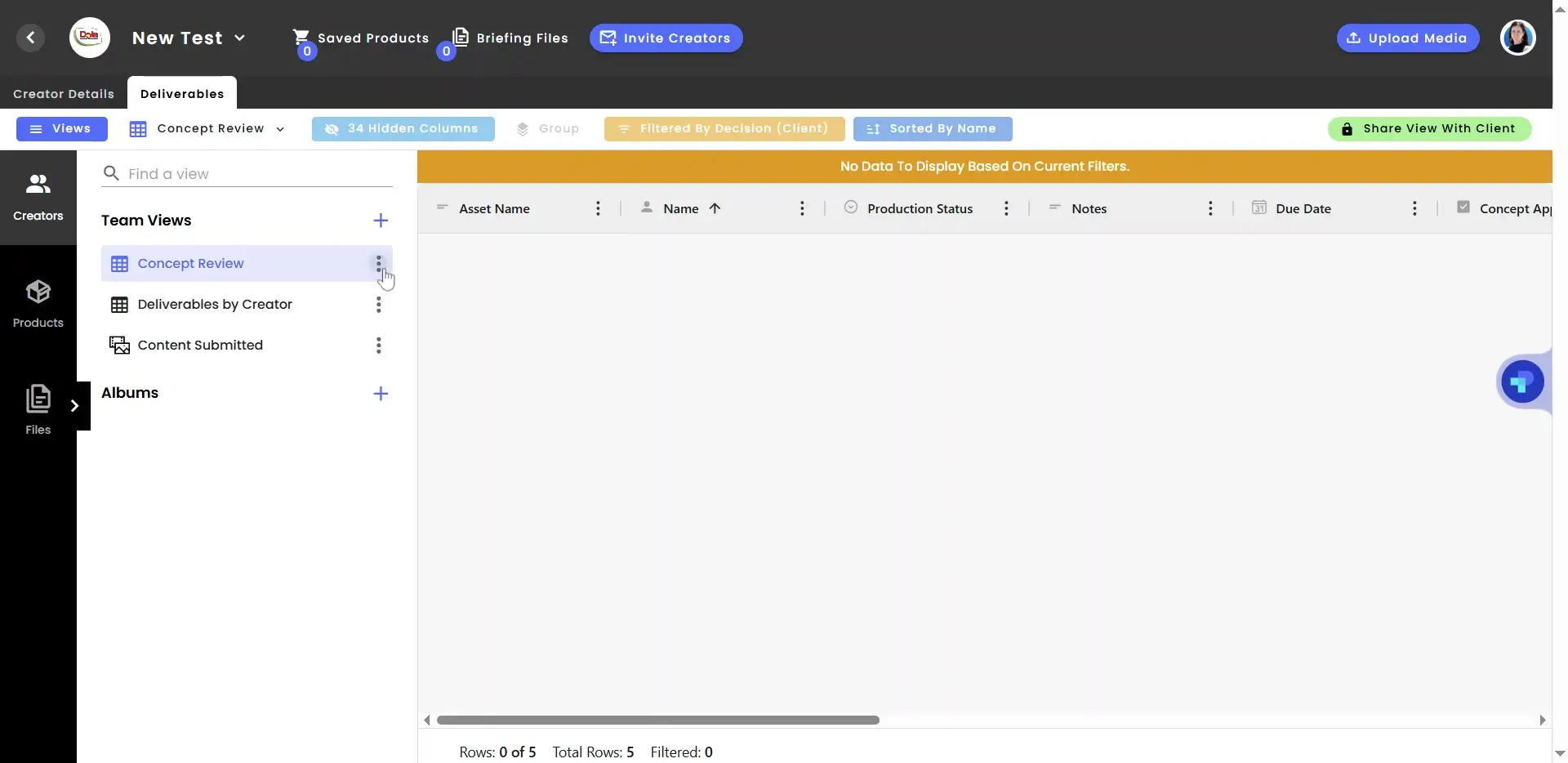Screen dimensions: 1568x763
Task: Open the Concept Review view selector dropdown
Action: pos(280,129)
